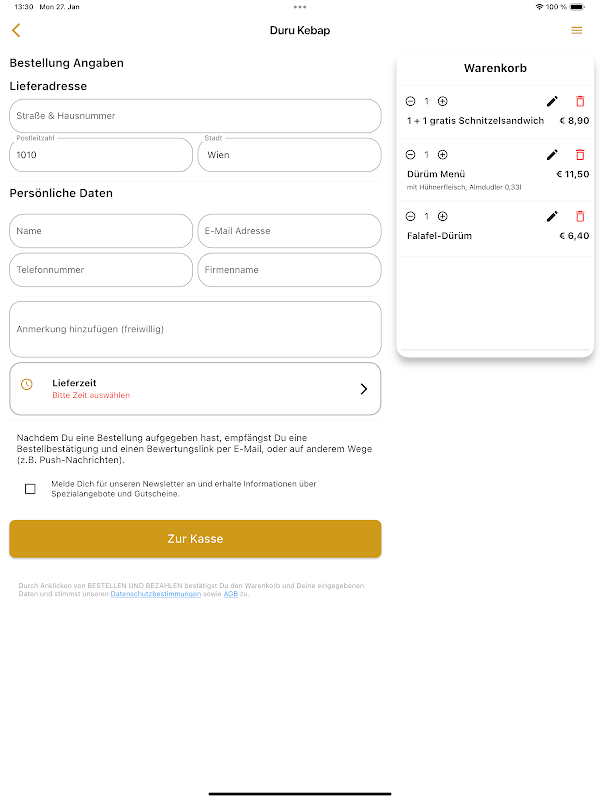Tap the back arrow icon
Viewport: 600px width, 800px height.
click(16, 31)
